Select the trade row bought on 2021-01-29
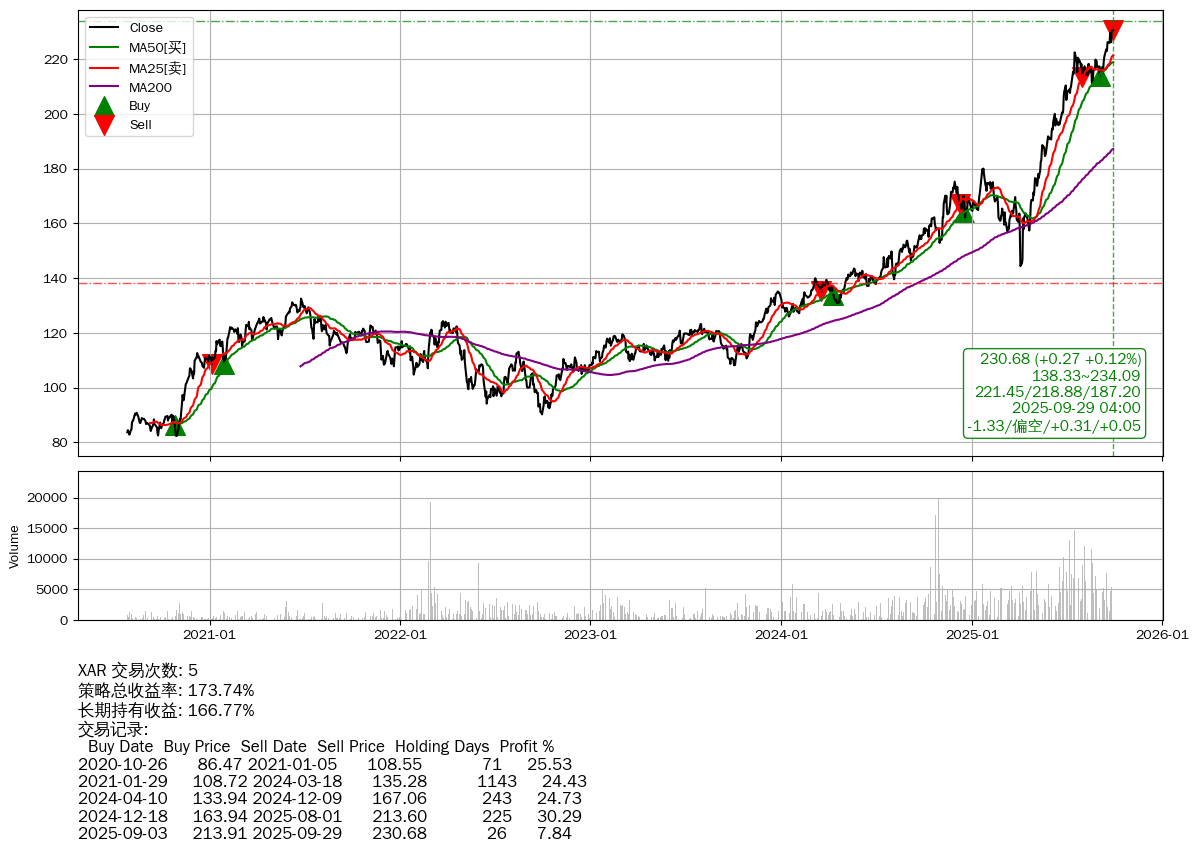The width and height of the screenshot is (1199, 852). (x=332, y=781)
